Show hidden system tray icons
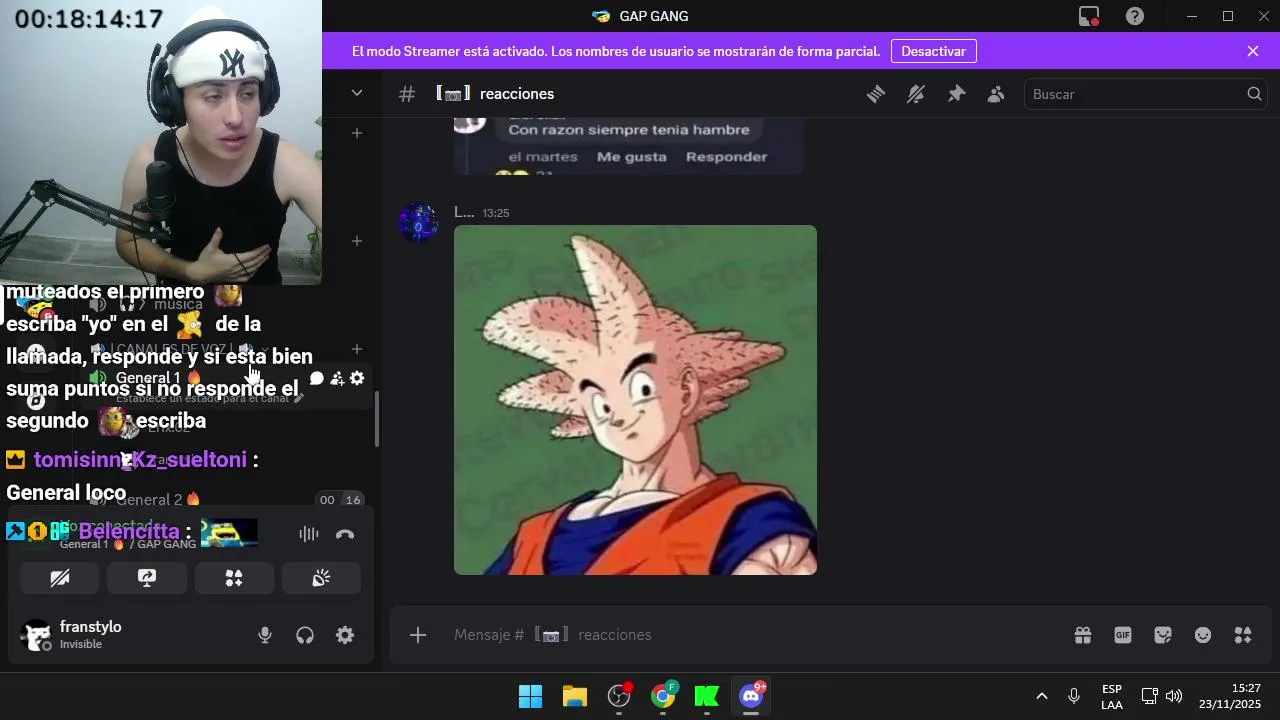 [1041, 696]
